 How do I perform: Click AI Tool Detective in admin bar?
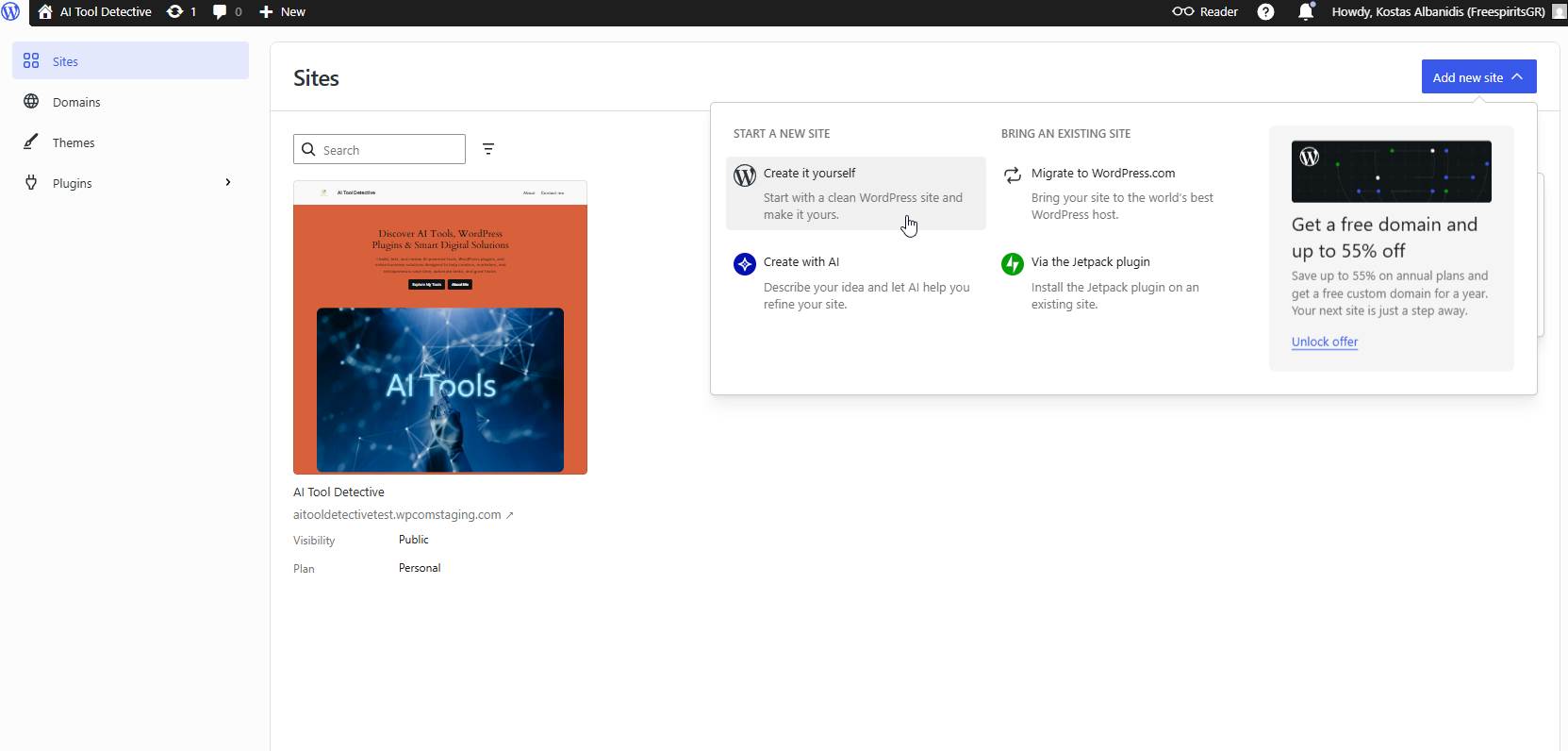pos(106,12)
